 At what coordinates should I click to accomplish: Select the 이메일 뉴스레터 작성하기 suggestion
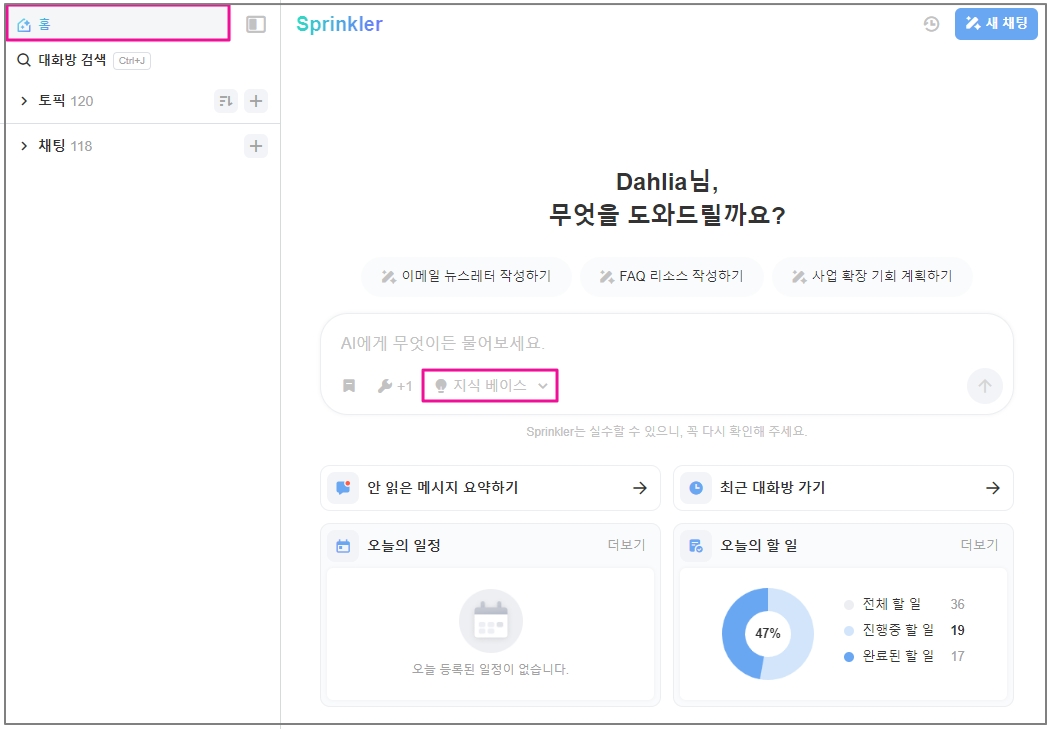466,277
